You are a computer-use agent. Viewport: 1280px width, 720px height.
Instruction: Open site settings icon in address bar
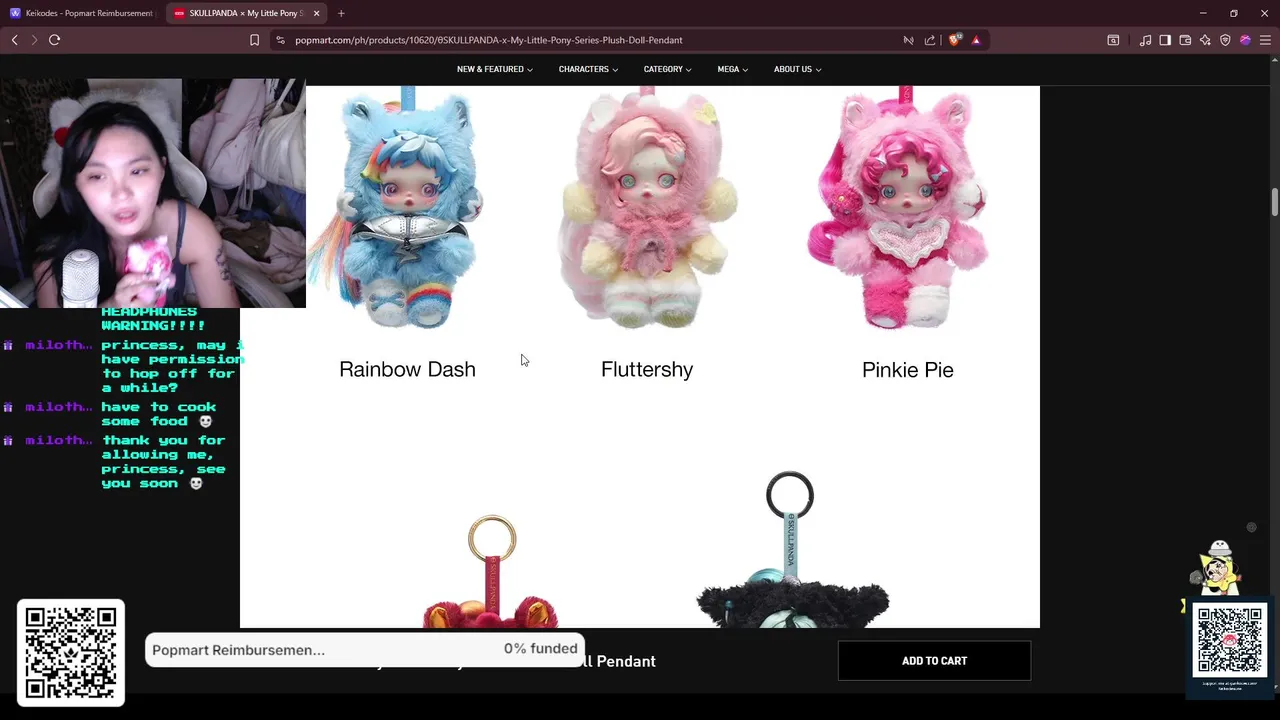click(280, 40)
